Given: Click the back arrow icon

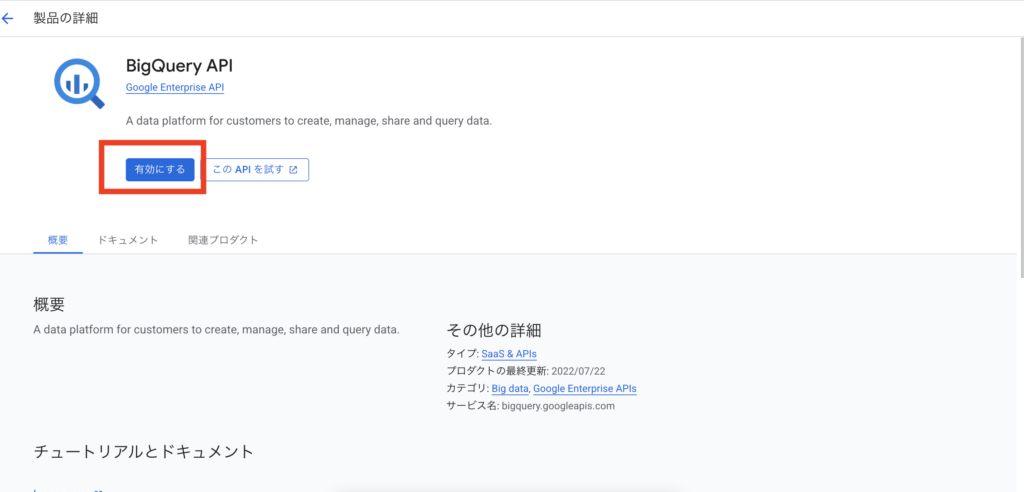Looking at the screenshot, I should [x=7, y=18].
